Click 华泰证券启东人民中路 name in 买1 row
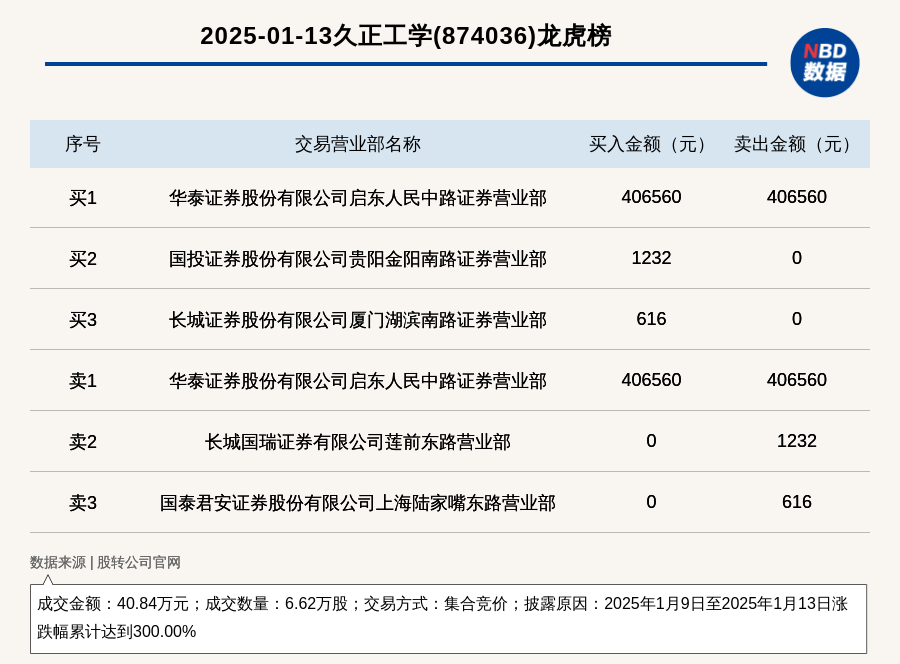The width and height of the screenshot is (900, 664). (358, 198)
